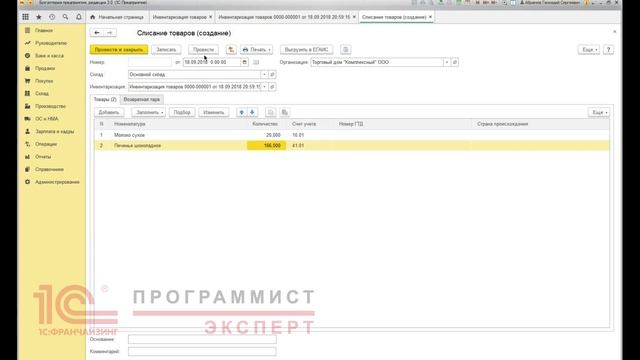640x360 pixels.
Task: Click account cell 41.01
Action: (298, 145)
